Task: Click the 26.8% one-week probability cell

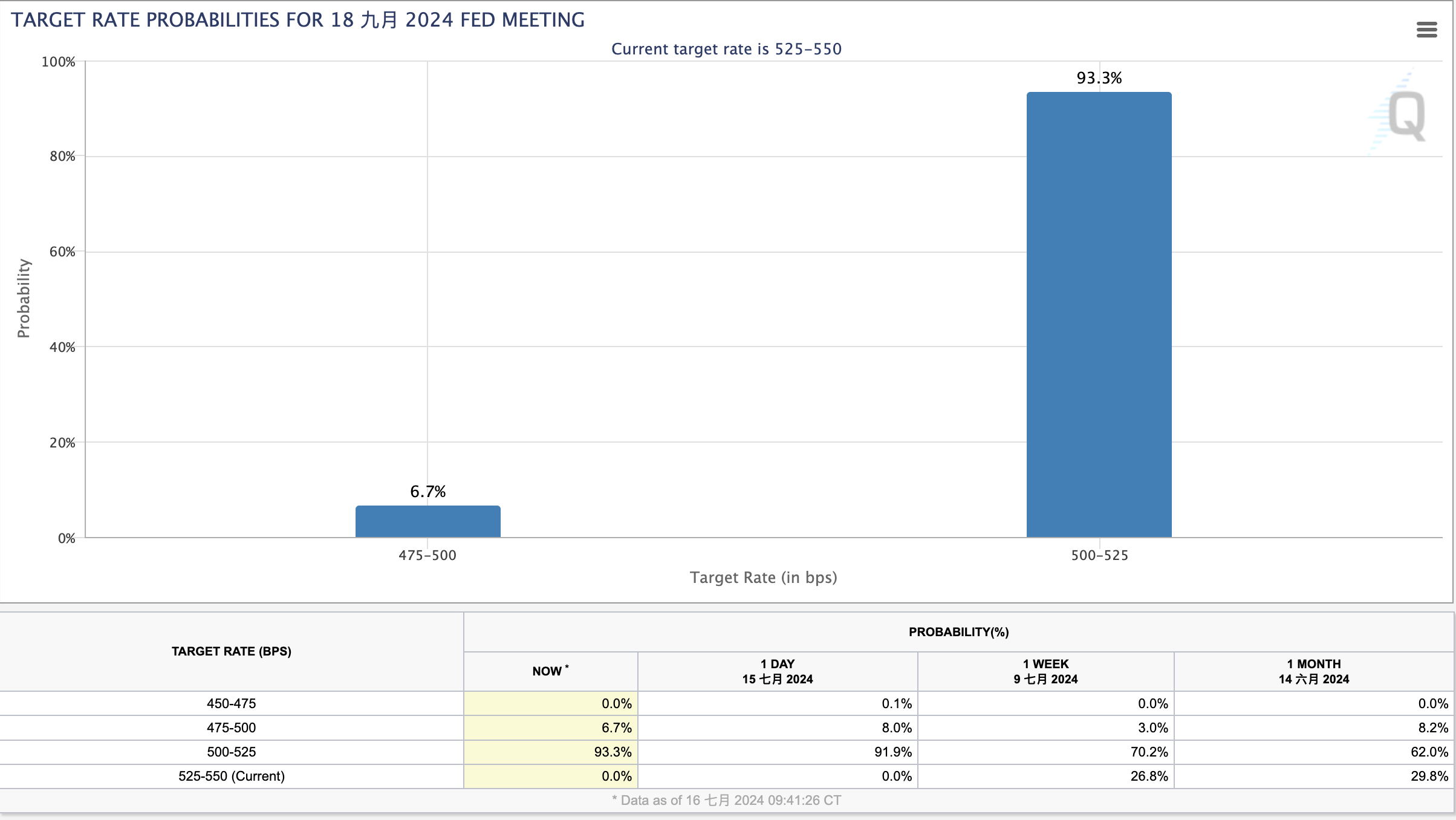Action: tap(1045, 776)
